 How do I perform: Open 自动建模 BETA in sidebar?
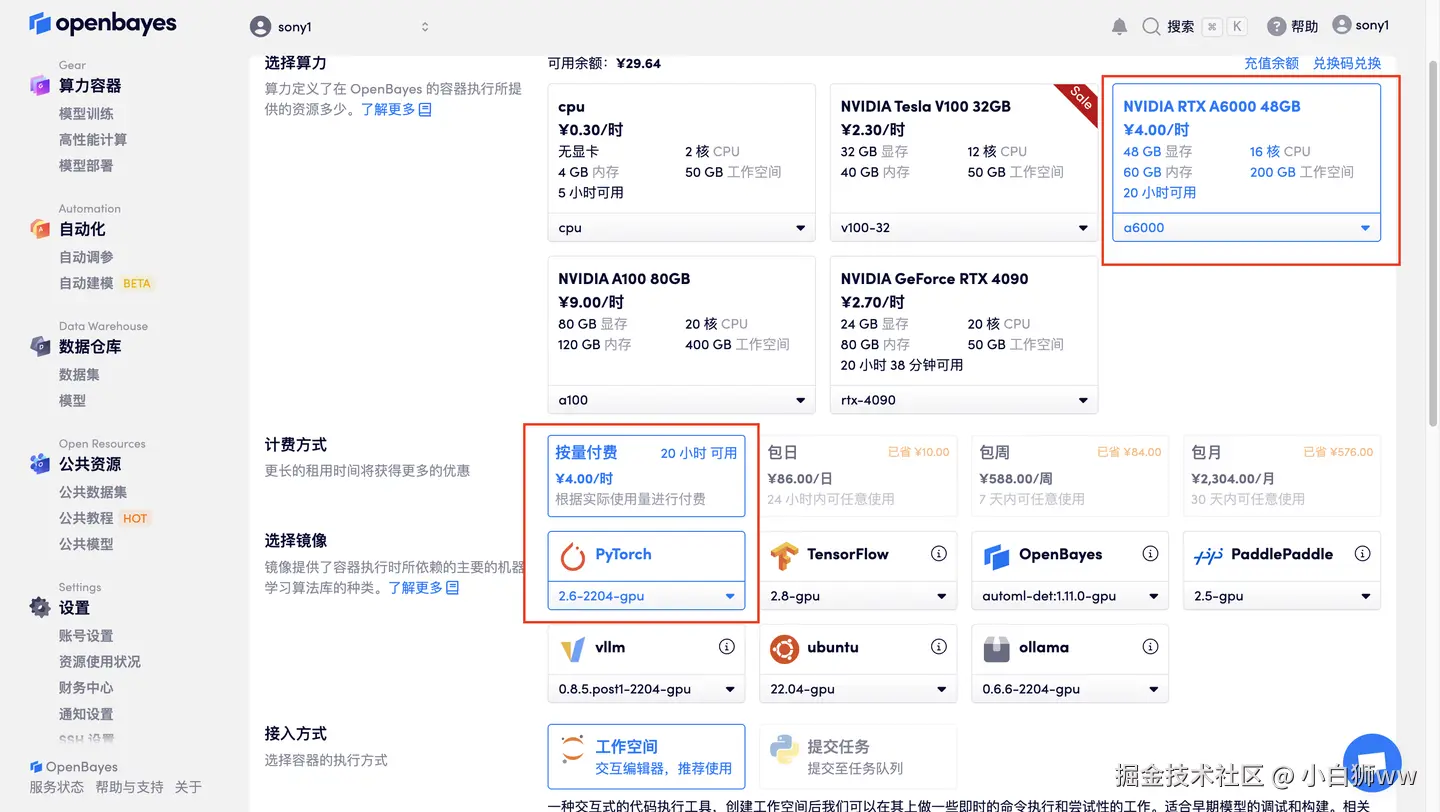point(105,283)
